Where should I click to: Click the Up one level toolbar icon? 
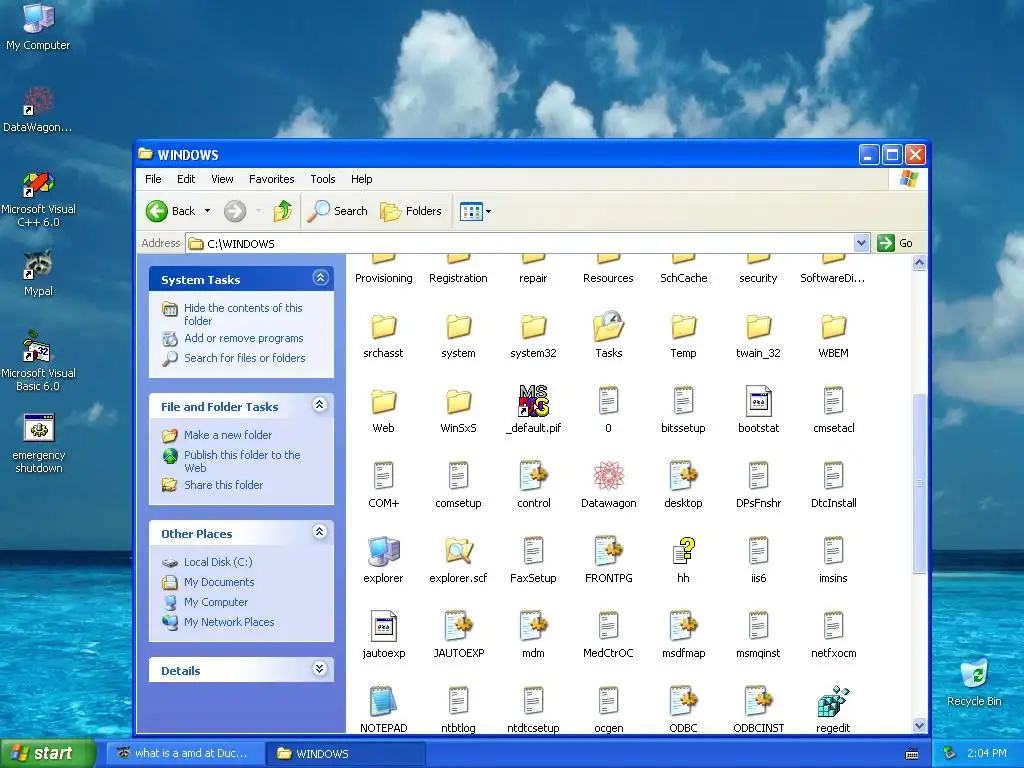[283, 211]
